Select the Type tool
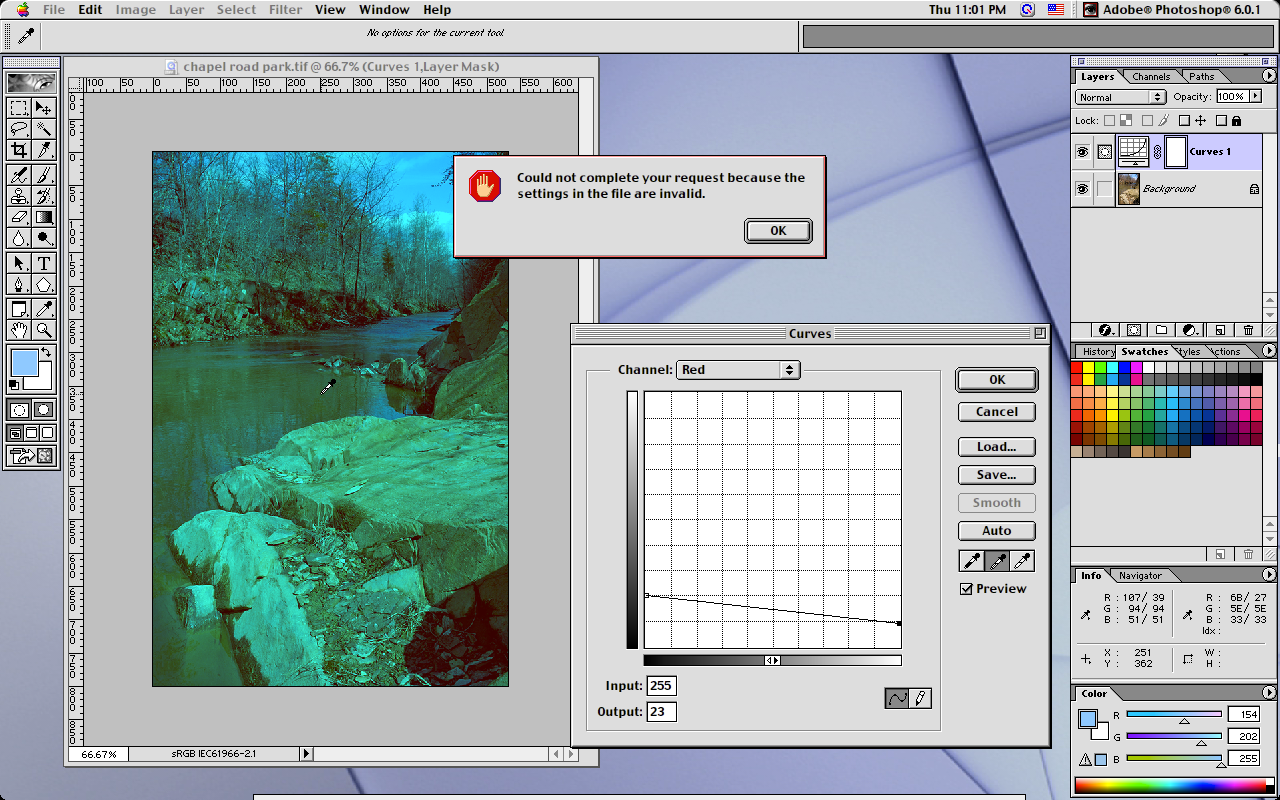 tap(44, 263)
